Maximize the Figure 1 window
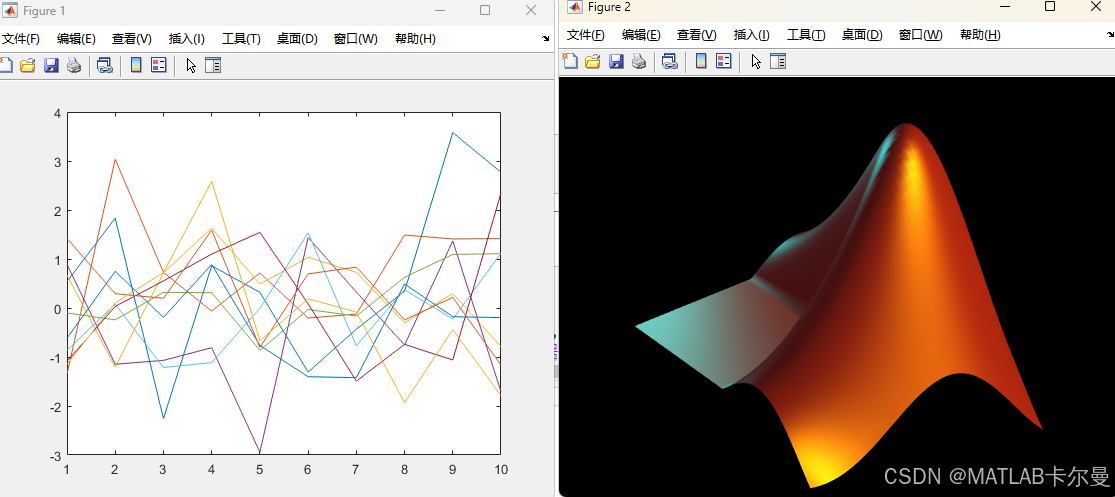The image size is (1115, 497). click(485, 11)
